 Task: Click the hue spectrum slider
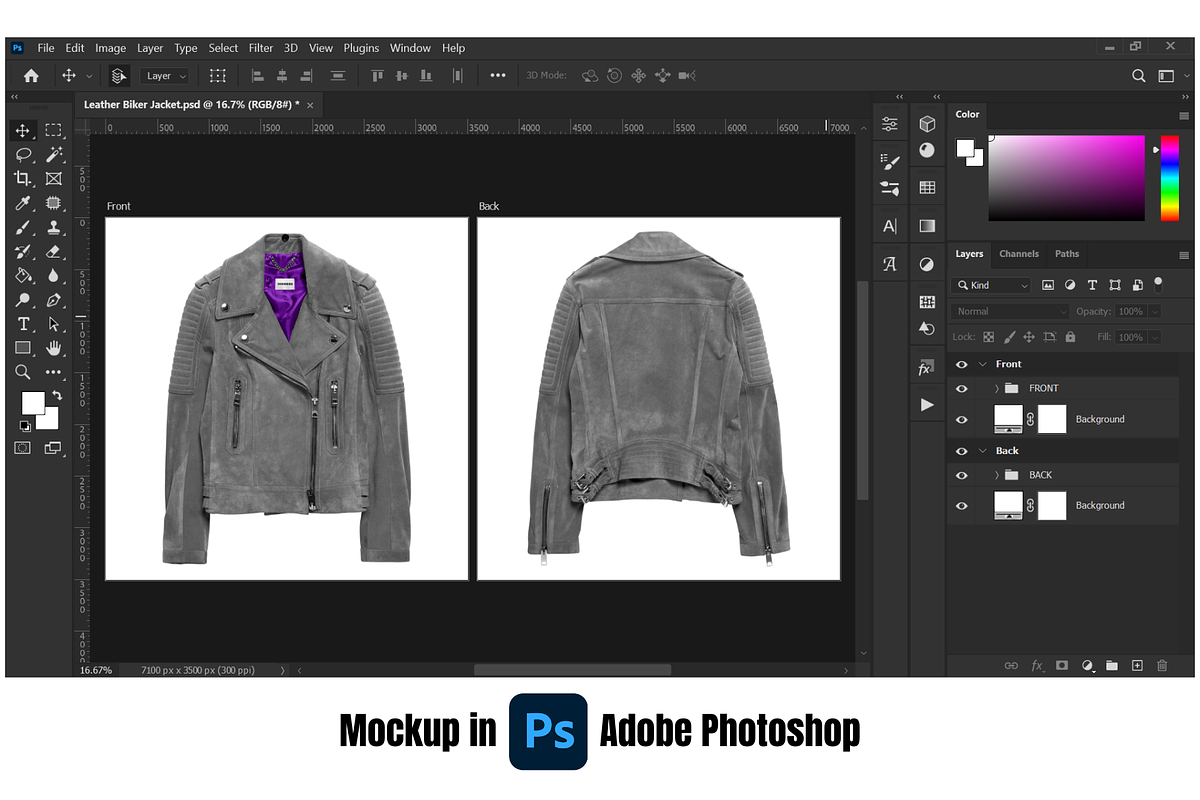1169,178
